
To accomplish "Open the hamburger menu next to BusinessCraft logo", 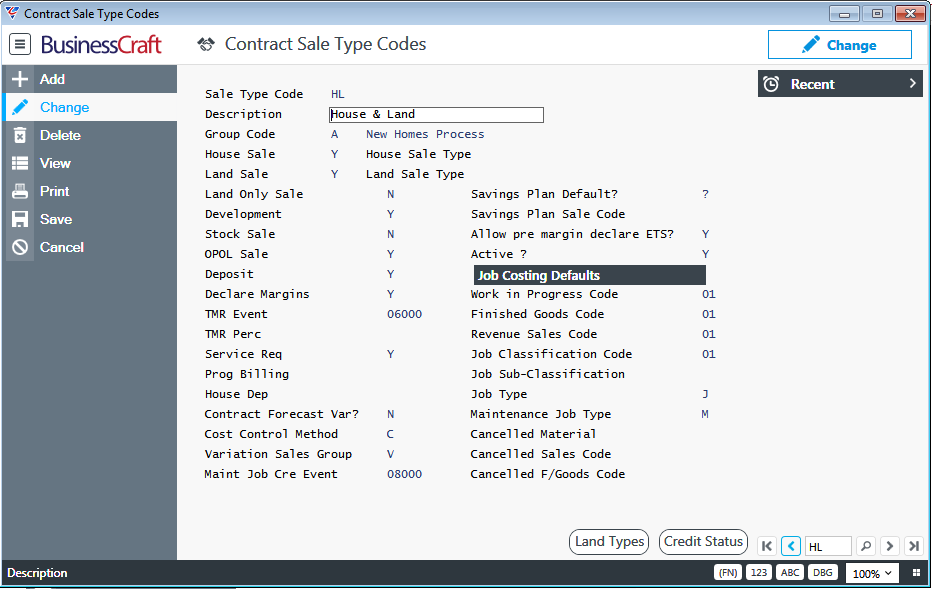I will coord(20,45).
